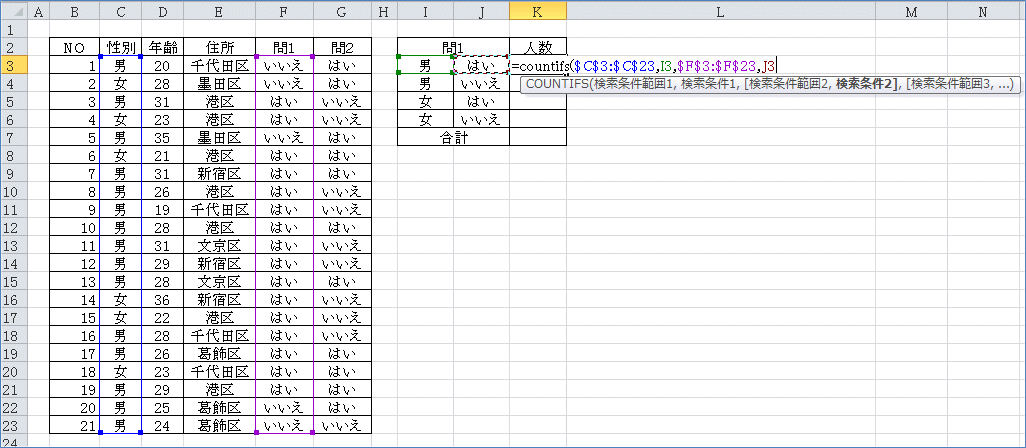
Task: Click the NO header cell
Action: [x=75, y=47]
